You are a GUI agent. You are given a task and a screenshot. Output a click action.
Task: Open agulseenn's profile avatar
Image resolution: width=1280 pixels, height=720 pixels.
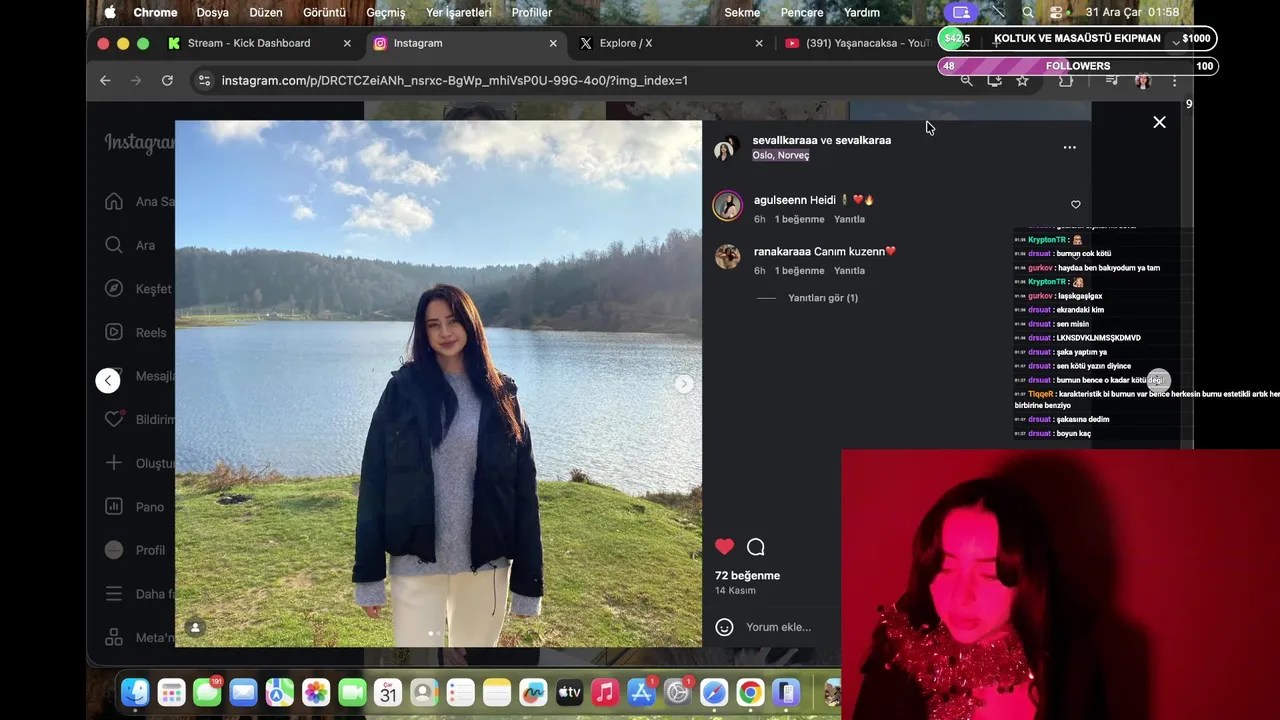click(x=727, y=206)
